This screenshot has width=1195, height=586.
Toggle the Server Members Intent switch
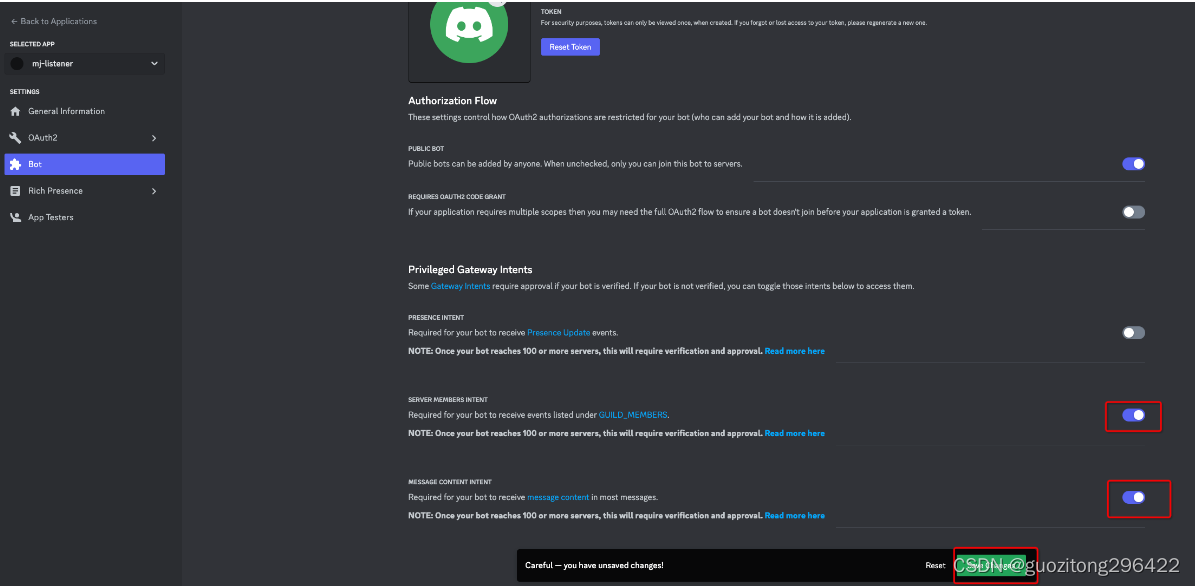pyautogui.click(x=1133, y=415)
